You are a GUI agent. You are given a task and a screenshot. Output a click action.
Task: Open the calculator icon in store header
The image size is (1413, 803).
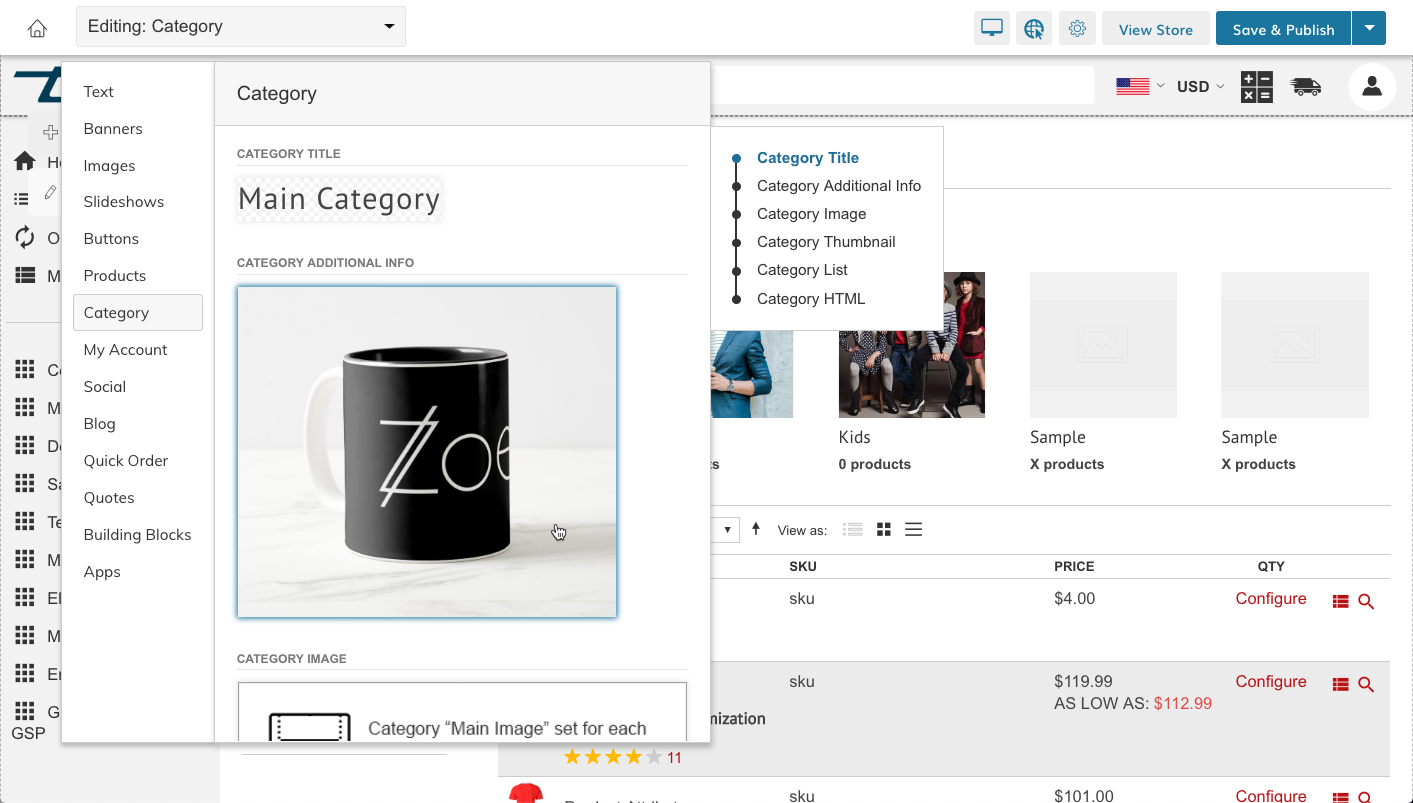click(1257, 87)
